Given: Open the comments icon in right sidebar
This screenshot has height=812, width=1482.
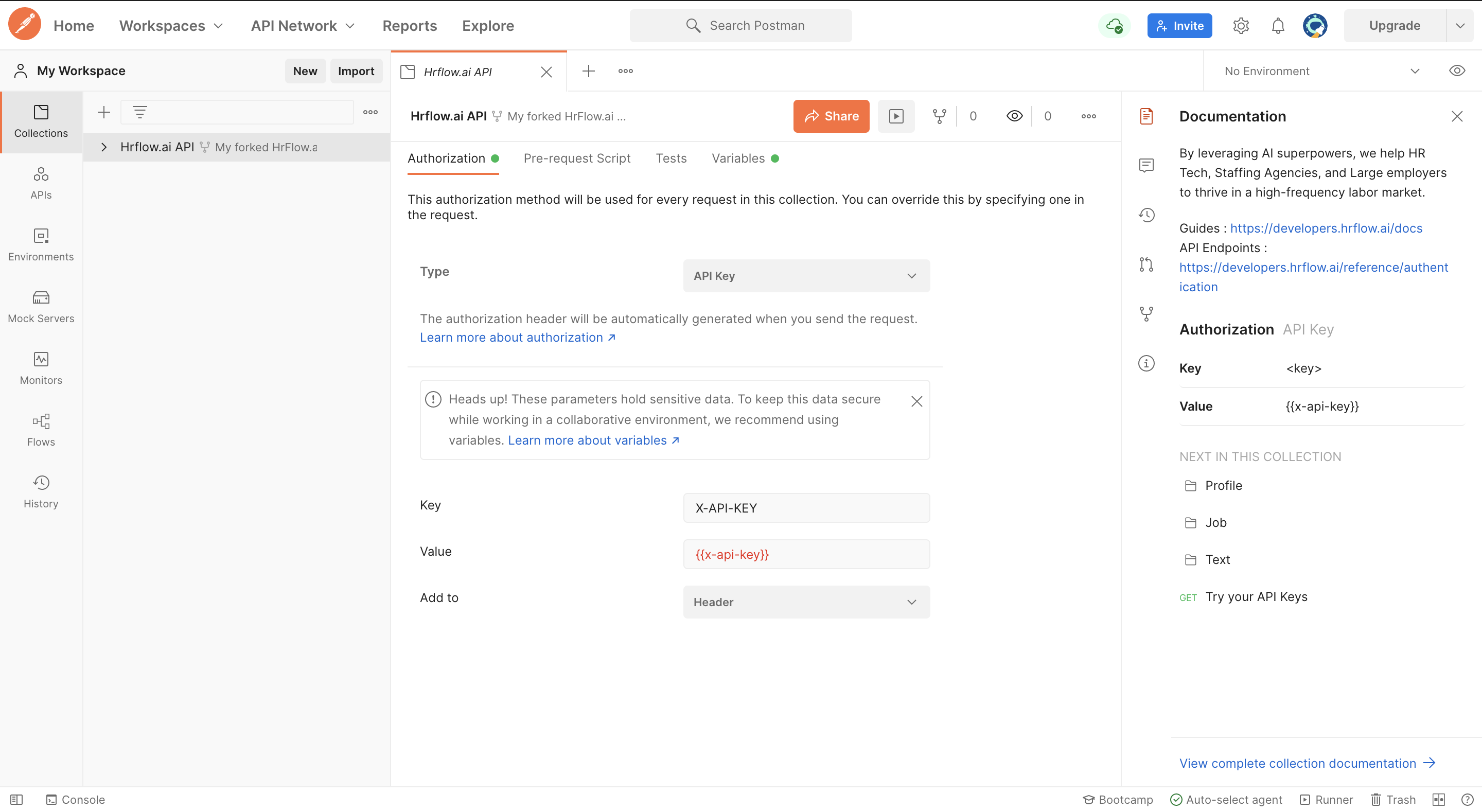Looking at the screenshot, I should [x=1146, y=166].
